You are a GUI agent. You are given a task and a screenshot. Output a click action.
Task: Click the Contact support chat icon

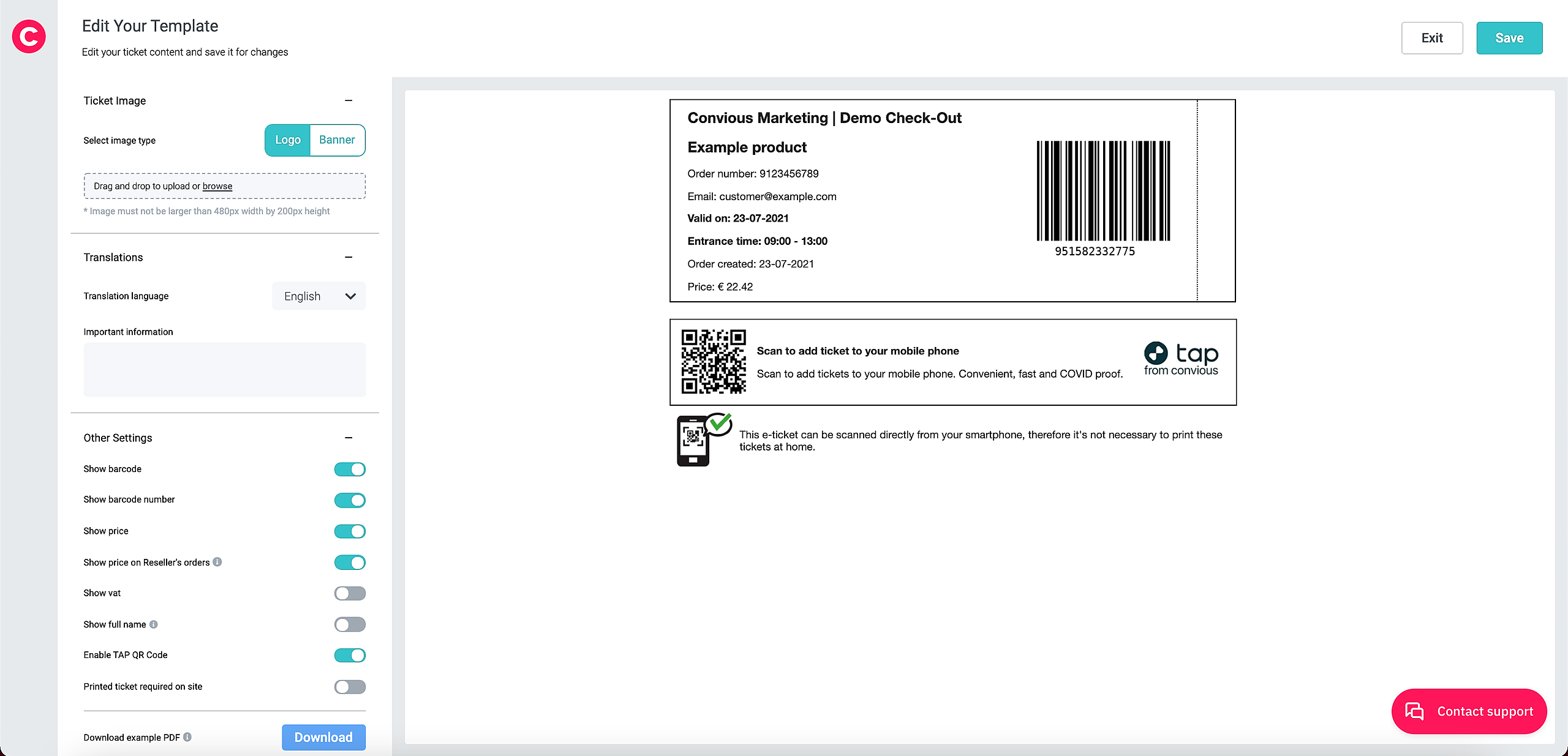(x=1414, y=711)
